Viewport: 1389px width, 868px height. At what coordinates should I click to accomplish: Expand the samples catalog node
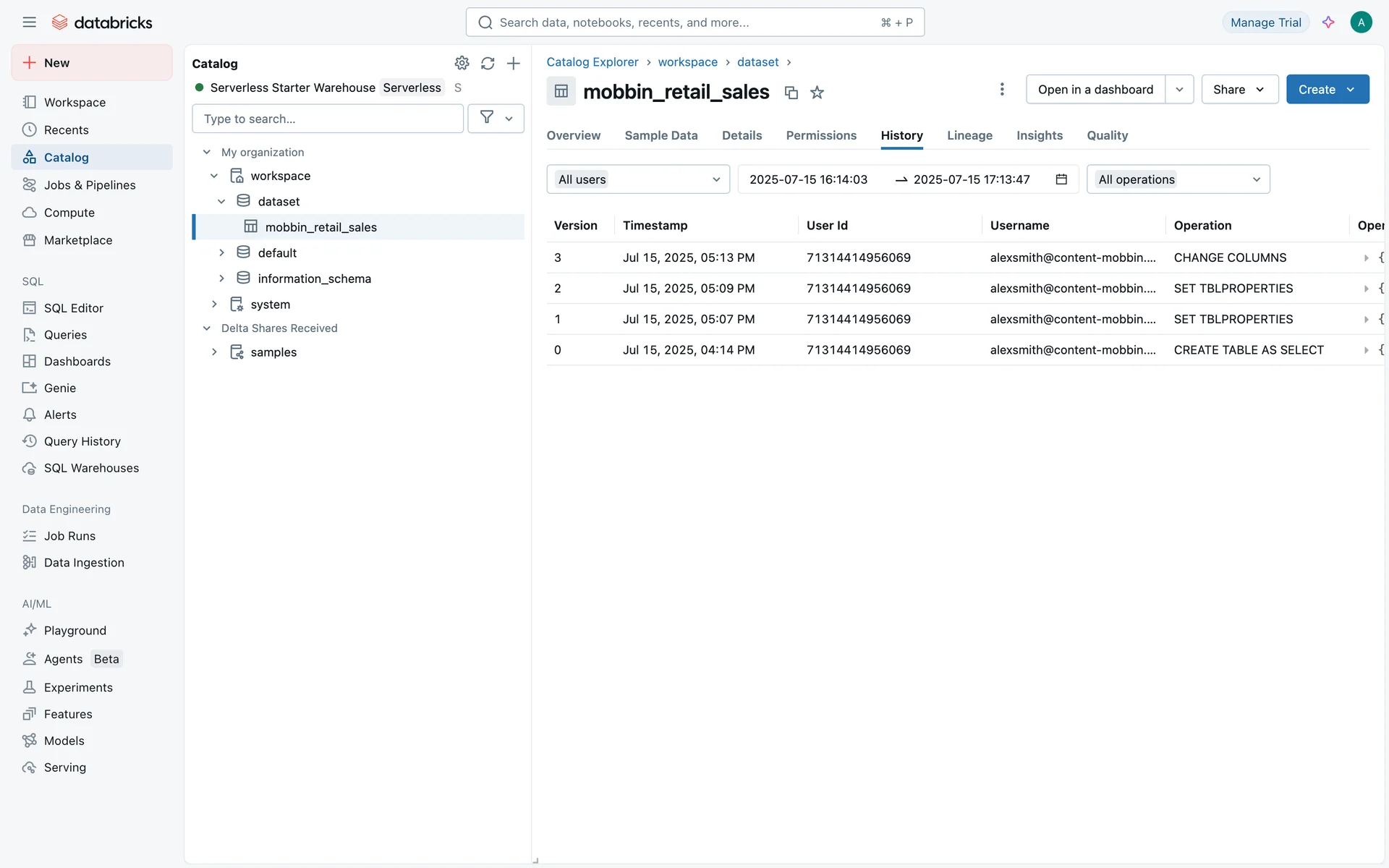pos(214,352)
